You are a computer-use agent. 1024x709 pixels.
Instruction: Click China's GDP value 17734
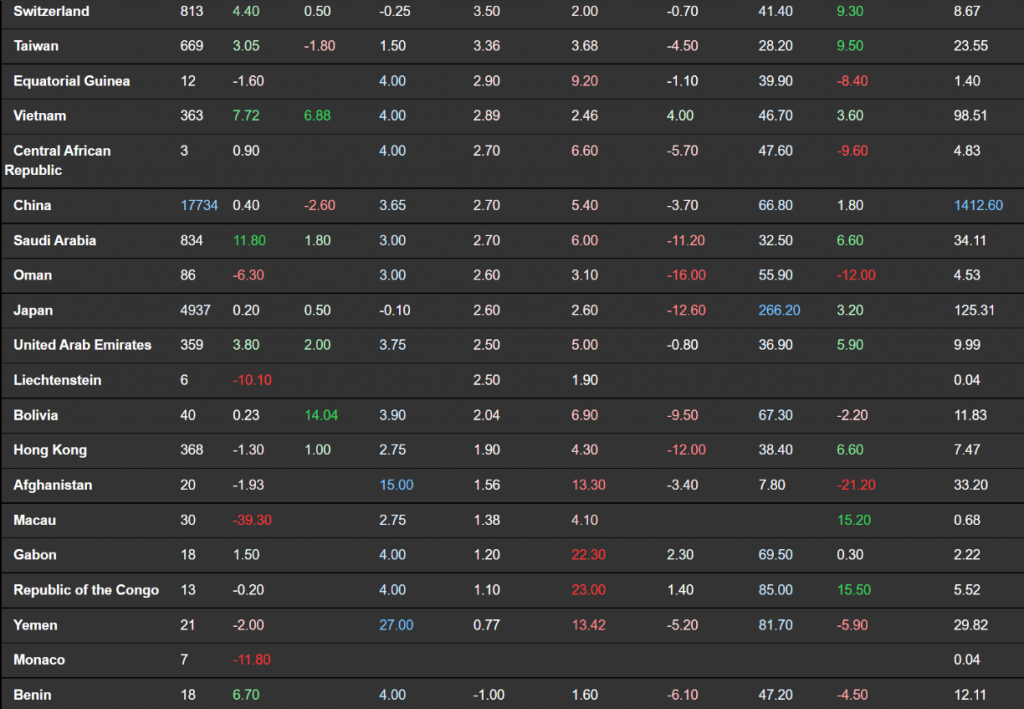point(197,206)
